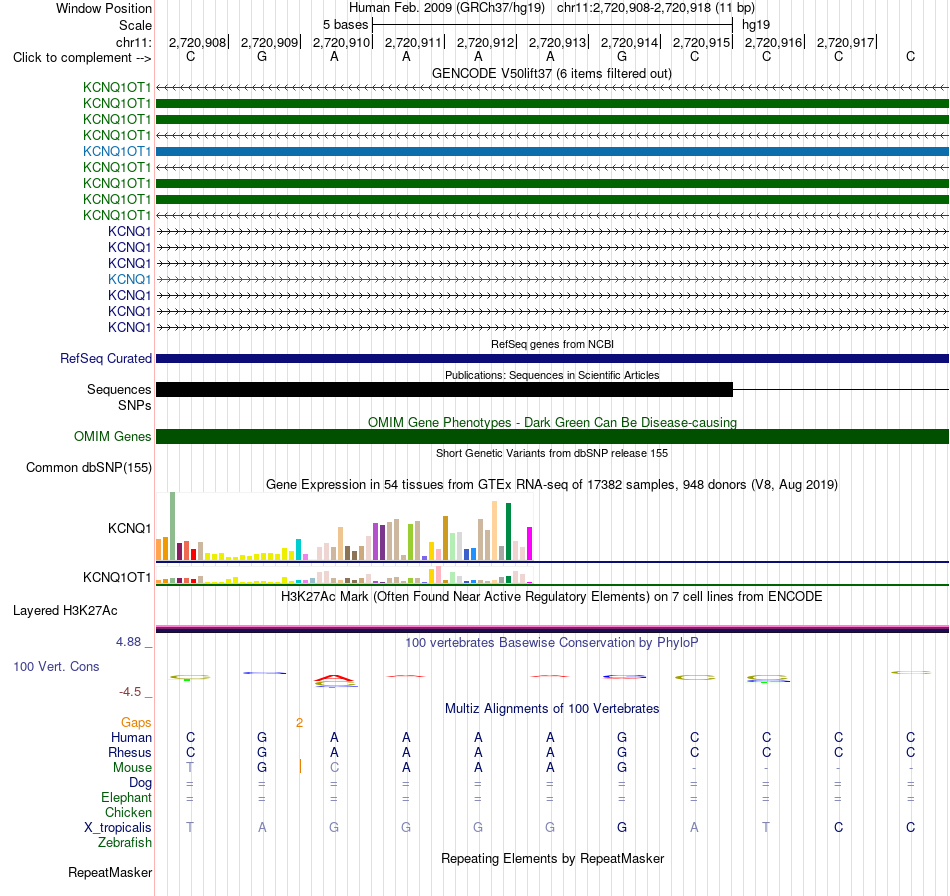This screenshot has width=950, height=896.
Task: Click KCNQ1OT1 label beside the small GTEx chart
Action: pos(117,577)
